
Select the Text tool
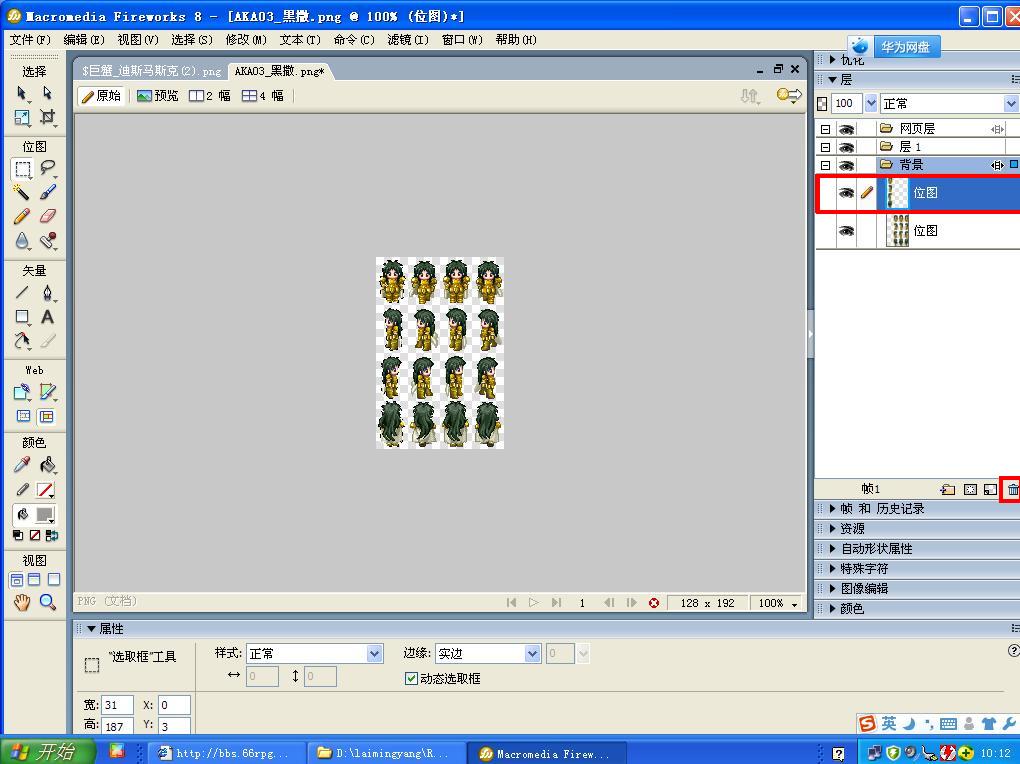47,317
